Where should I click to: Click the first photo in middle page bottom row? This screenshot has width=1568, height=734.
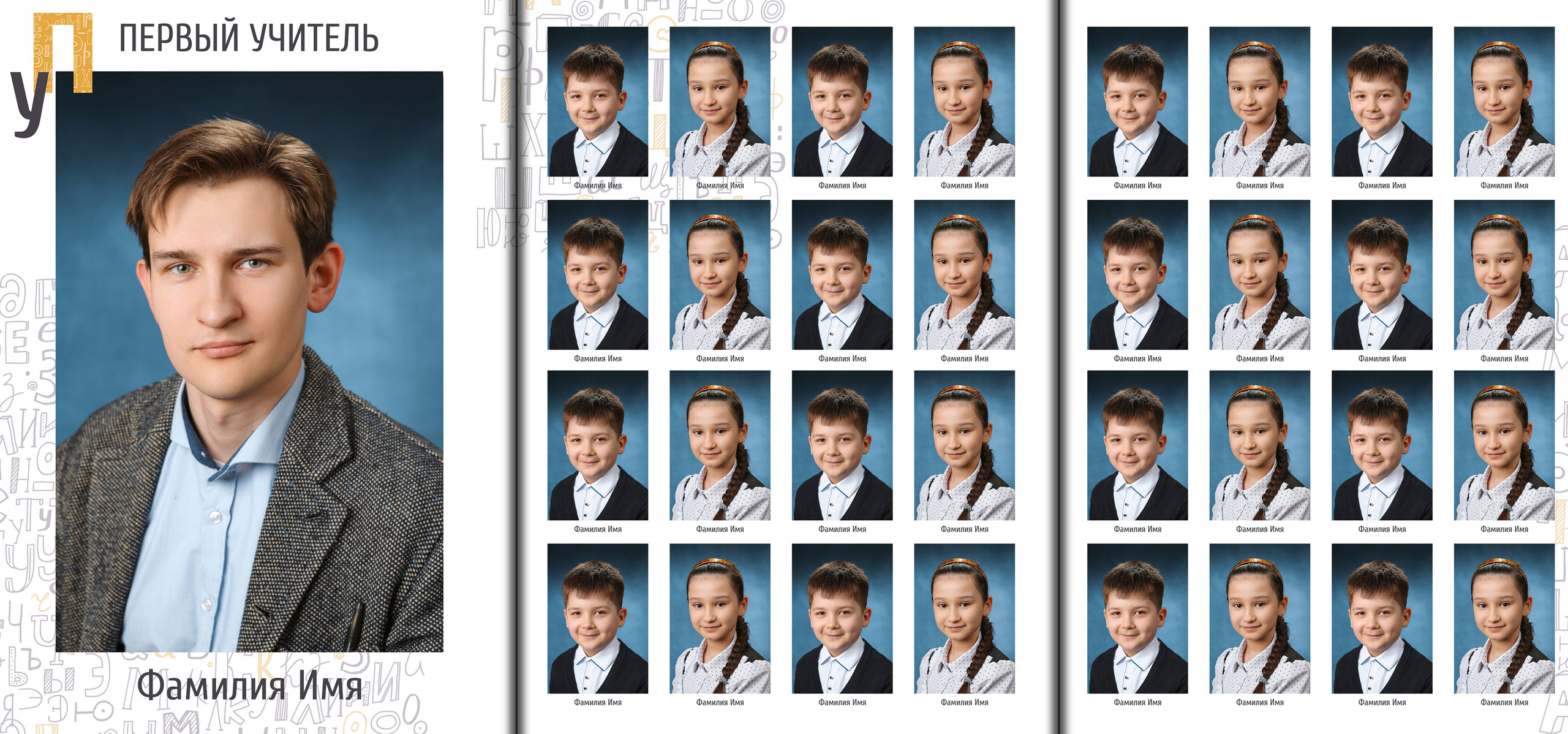coord(597,618)
